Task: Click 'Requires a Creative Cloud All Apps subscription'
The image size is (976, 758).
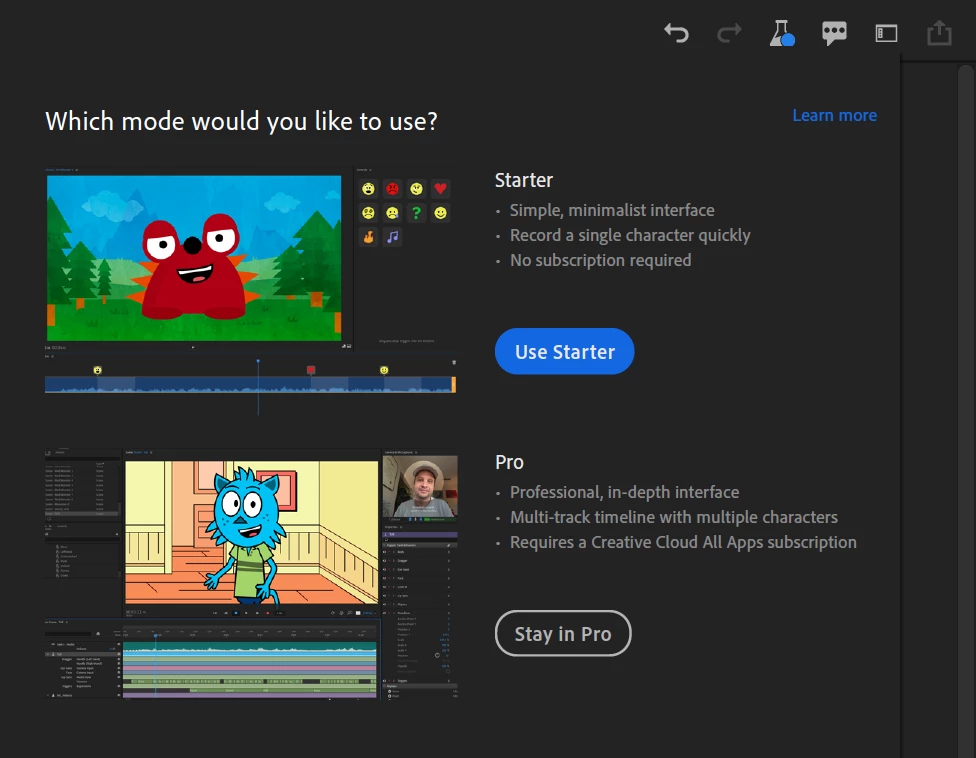Action: [x=683, y=542]
